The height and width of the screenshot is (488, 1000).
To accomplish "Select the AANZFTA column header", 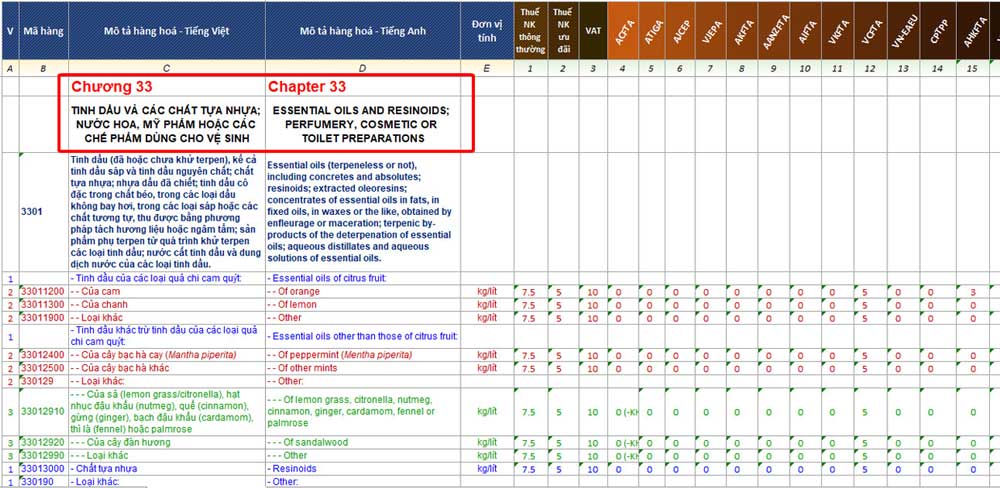I will (773, 31).
